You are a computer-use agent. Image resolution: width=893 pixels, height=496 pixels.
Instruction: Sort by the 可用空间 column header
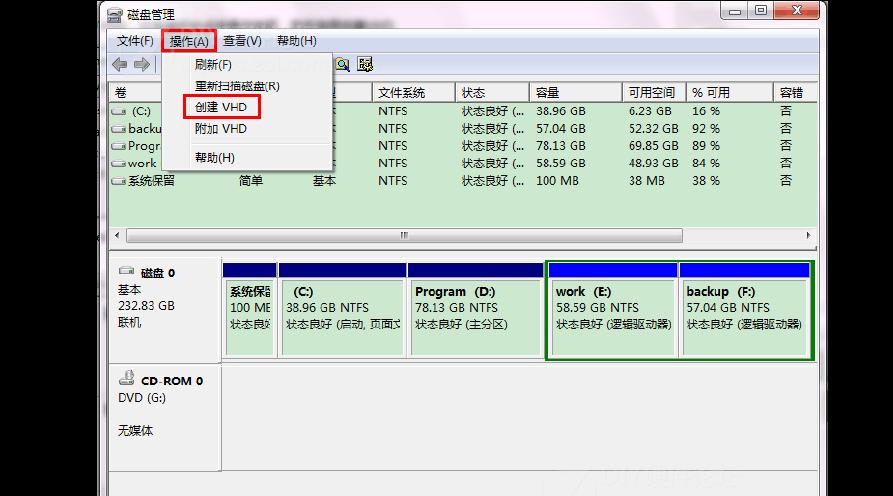tap(654, 92)
